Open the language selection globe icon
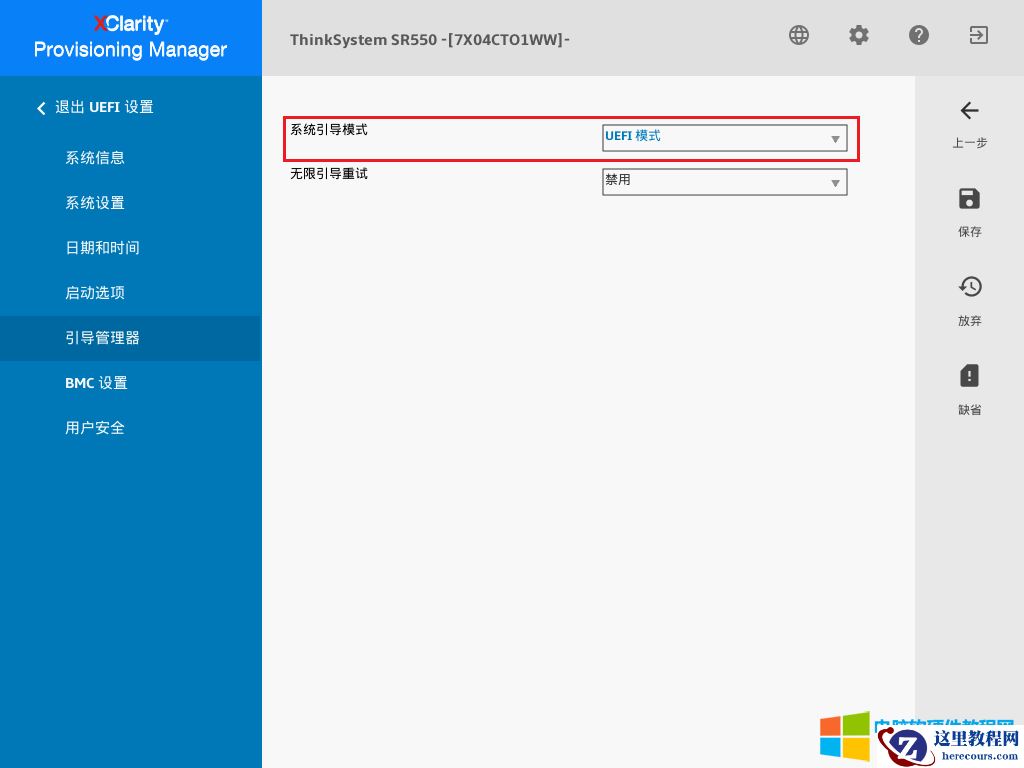The image size is (1024, 768). (798, 35)
